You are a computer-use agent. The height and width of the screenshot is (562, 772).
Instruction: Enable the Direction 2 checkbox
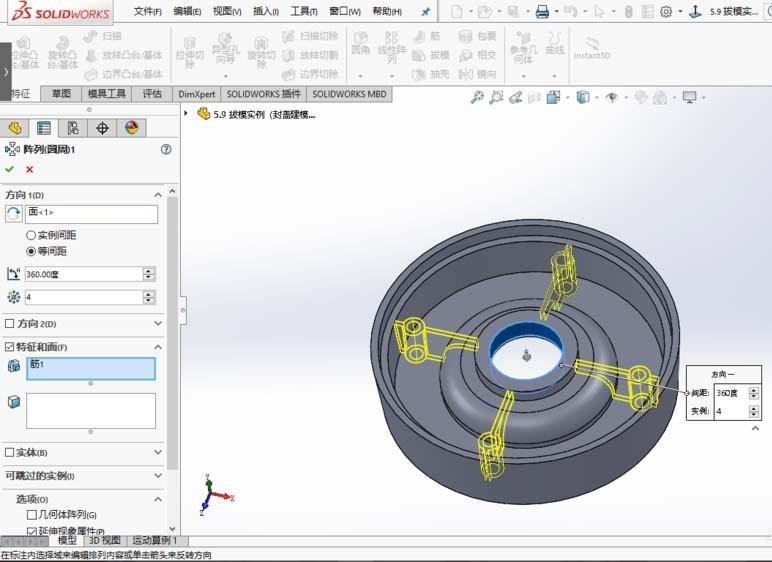9,324
